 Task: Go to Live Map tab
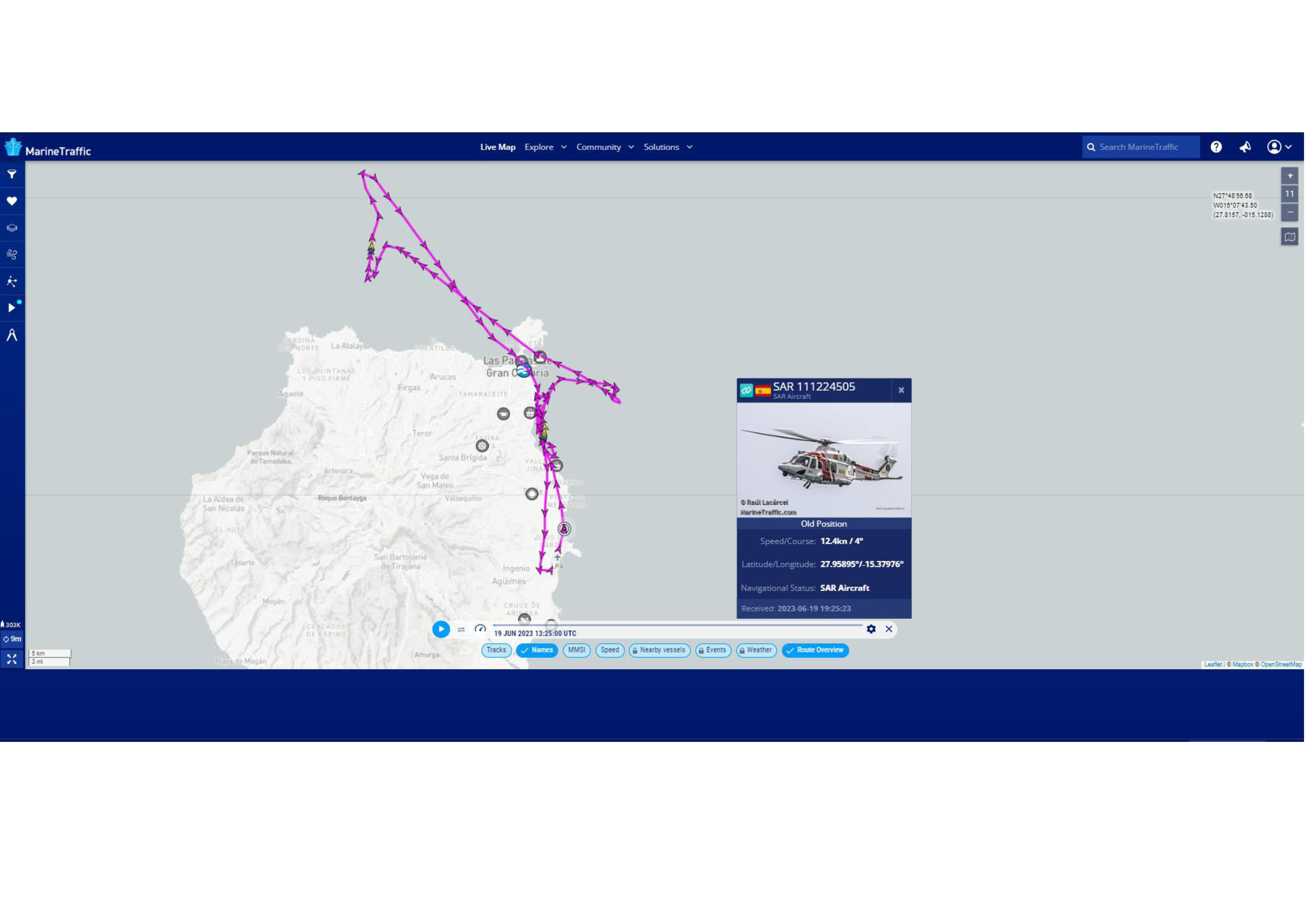tap(497, 147)
